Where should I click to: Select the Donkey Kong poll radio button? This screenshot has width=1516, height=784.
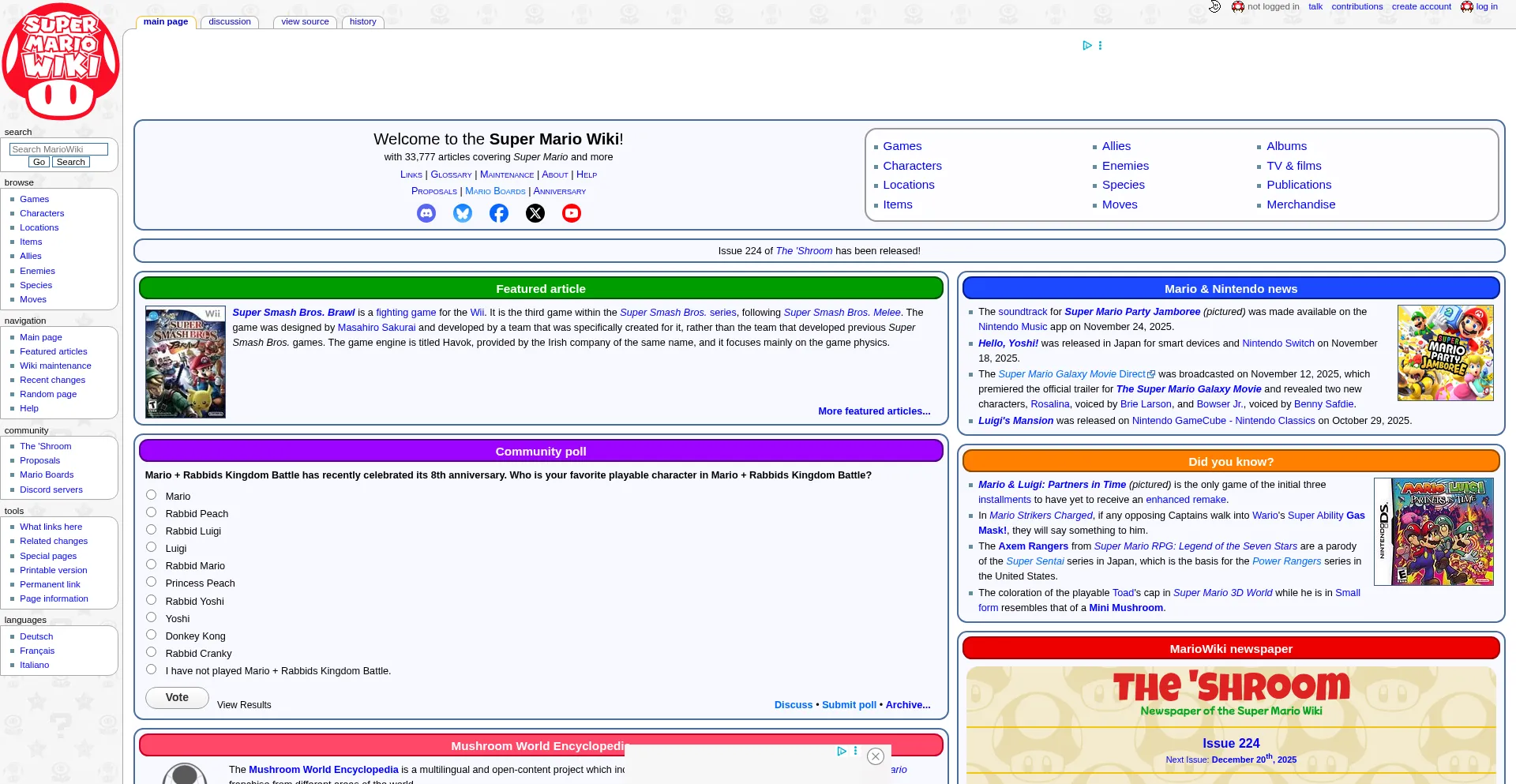click(x=152, y=635)
